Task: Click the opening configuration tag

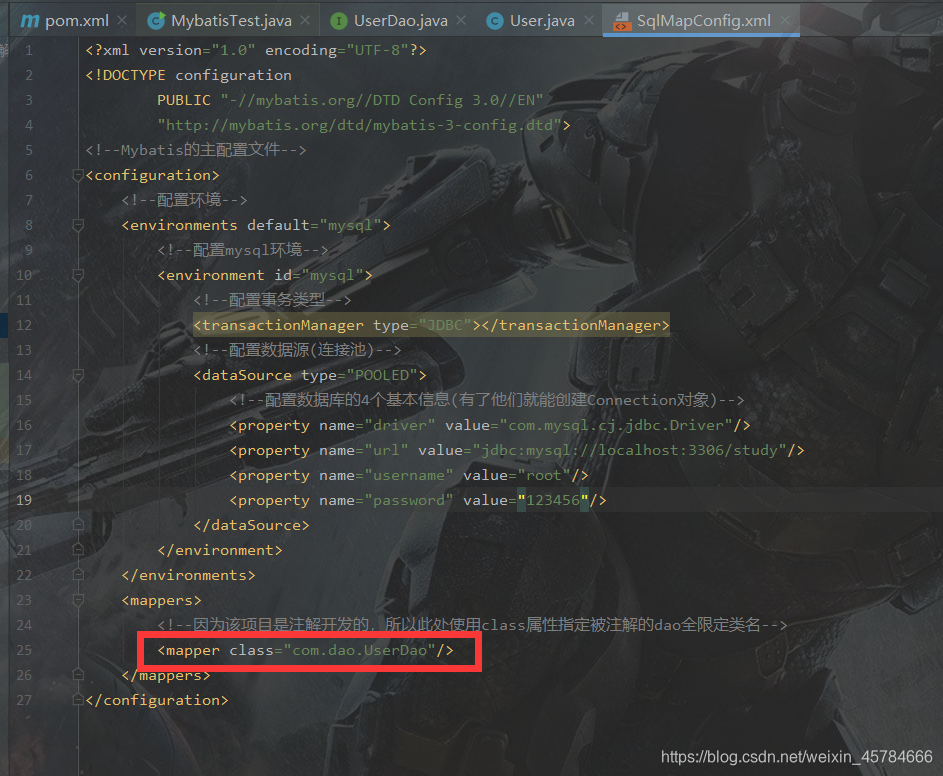Action: tap(153, 175)
